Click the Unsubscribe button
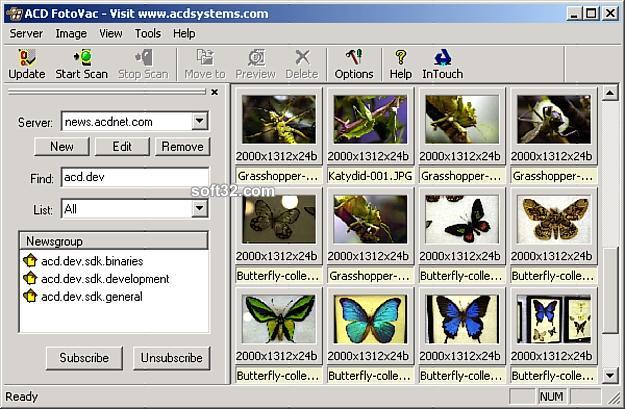The height and width of the screenshot is (409, 625). (172, 358)
